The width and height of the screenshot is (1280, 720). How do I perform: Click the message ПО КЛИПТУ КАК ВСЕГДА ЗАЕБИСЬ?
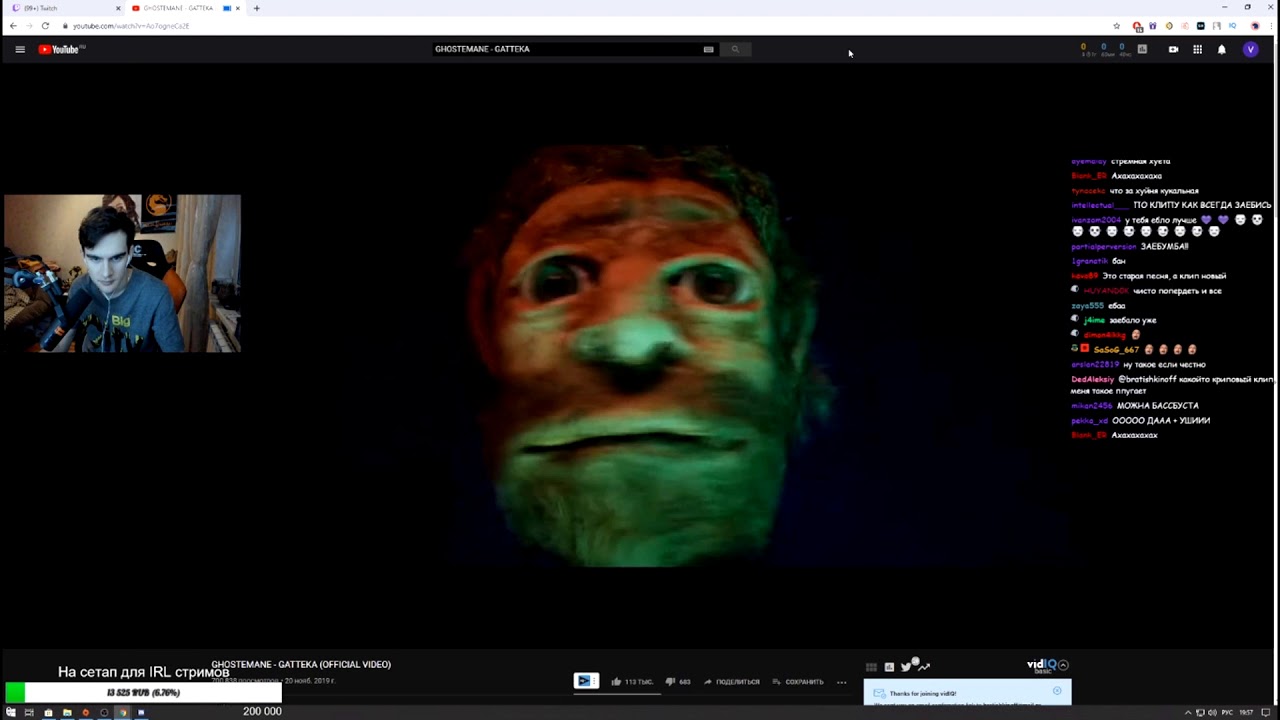tap(1202, 205)
